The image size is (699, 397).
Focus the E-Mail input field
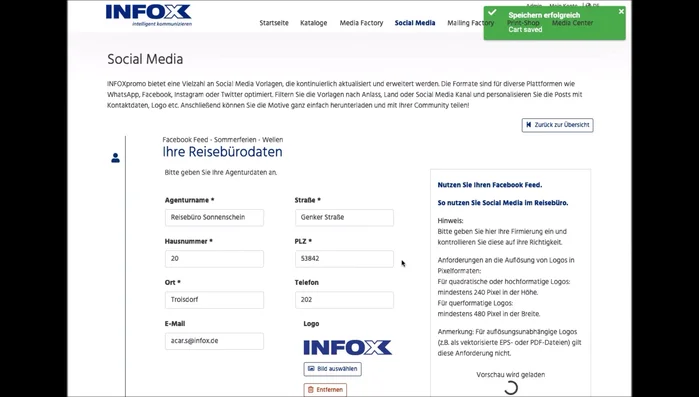[x=214, y=341]
